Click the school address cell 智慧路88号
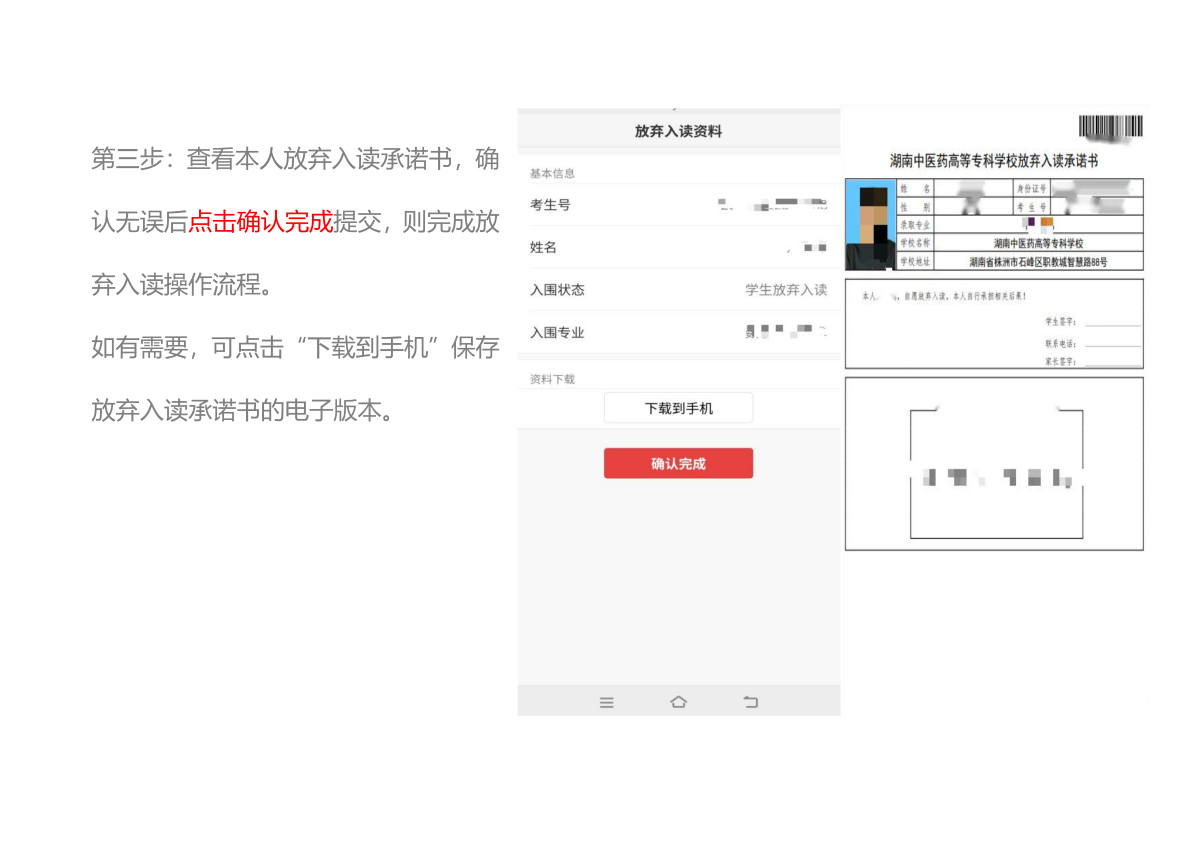Screen dimensions: 1200x846 coord(1038,262)
